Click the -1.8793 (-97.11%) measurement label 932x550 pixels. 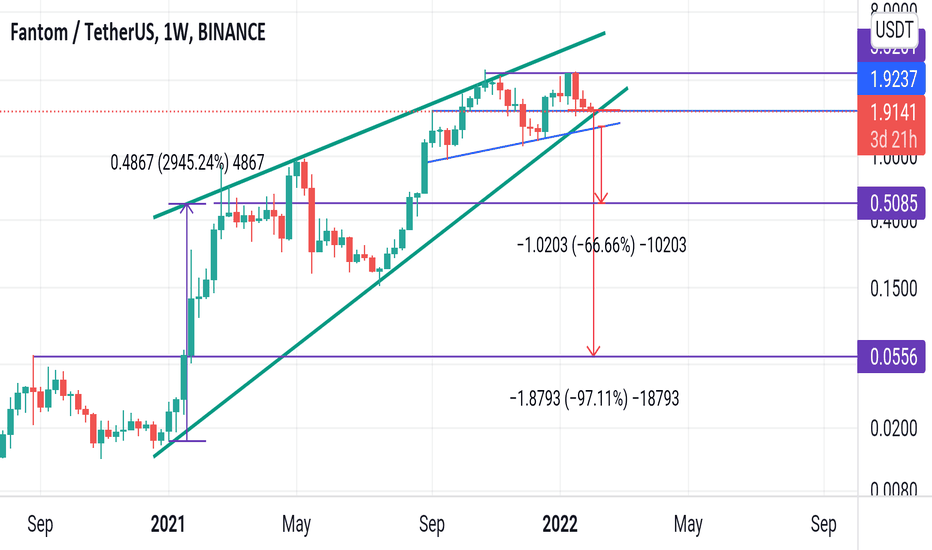pyautogui.click(x=594, y=398)
